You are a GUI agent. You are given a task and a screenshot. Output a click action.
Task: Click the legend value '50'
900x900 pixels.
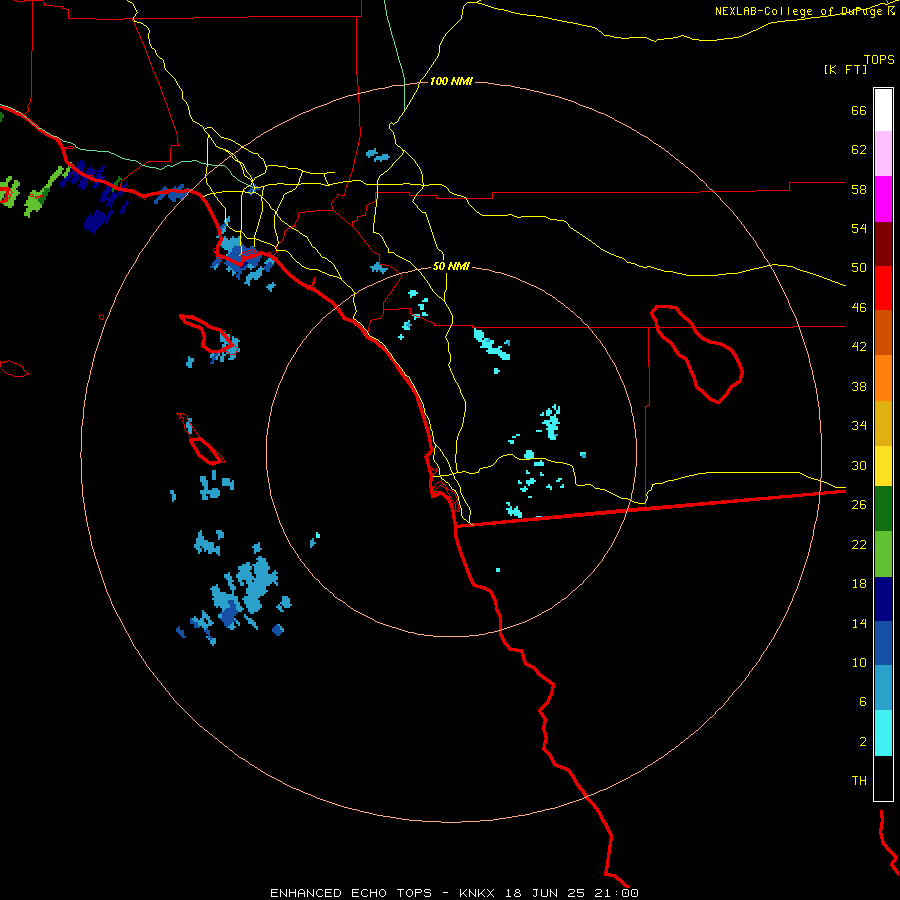pyautogui.click(x=859, y=269)
